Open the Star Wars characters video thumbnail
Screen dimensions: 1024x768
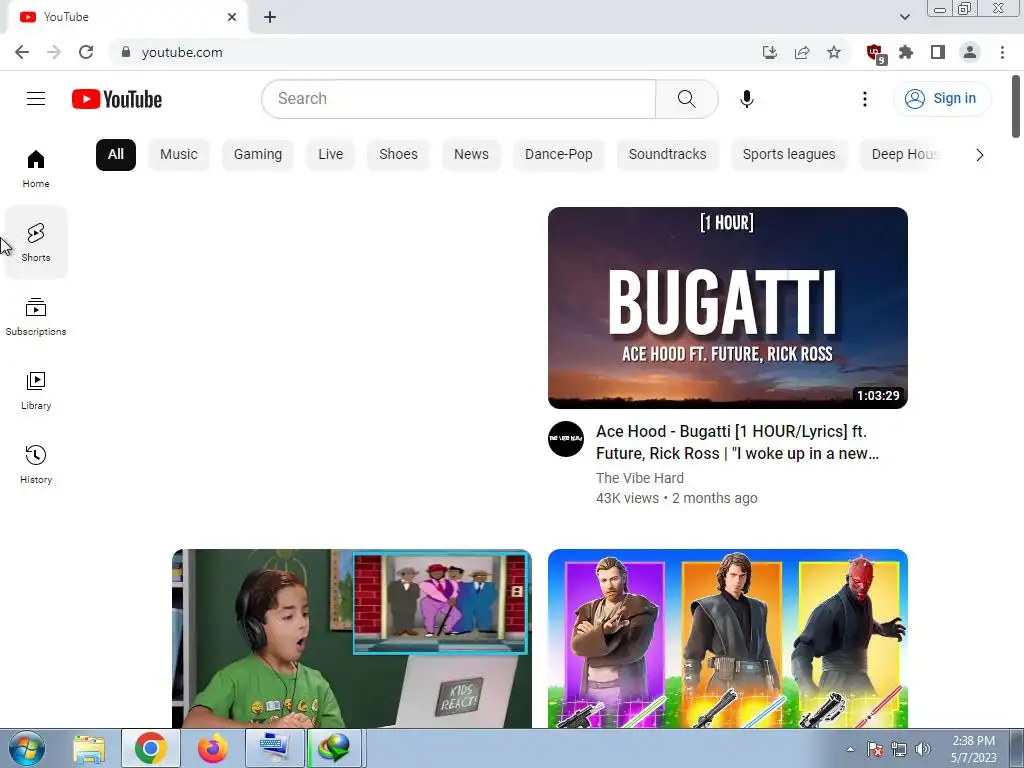tap(728, 638)
